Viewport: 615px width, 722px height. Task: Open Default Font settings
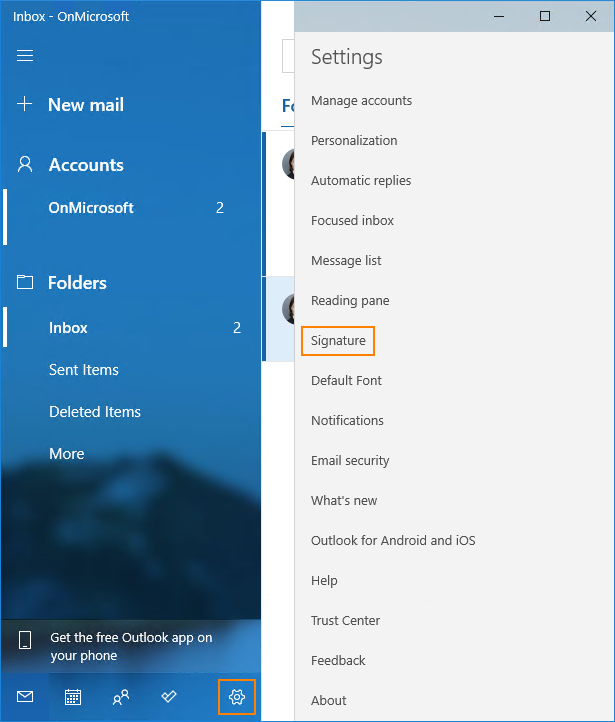tap(346, 380)
